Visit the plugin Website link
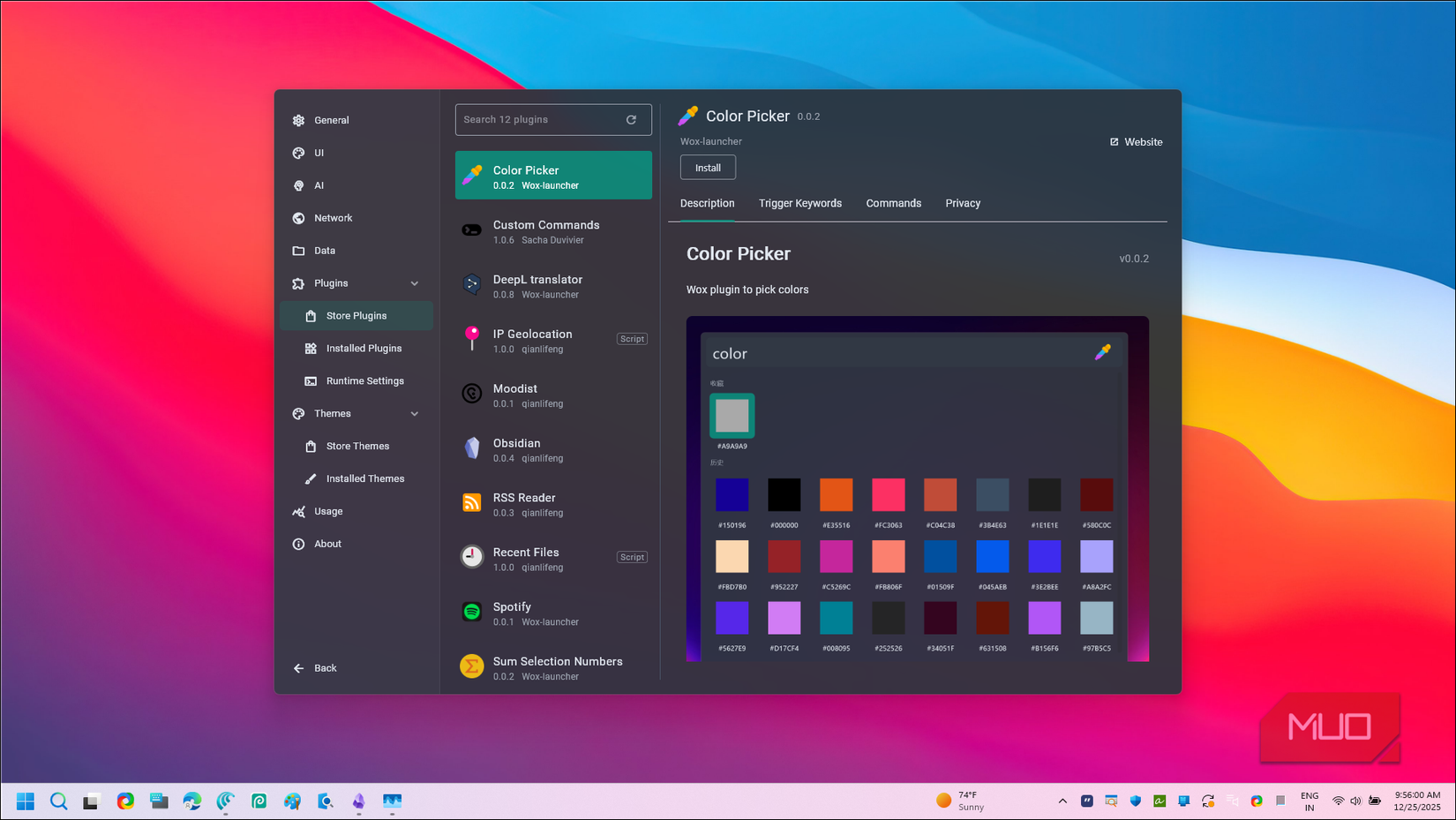Image resolution: width=1456 pixels, height=820 pixels. point(1136,141)
